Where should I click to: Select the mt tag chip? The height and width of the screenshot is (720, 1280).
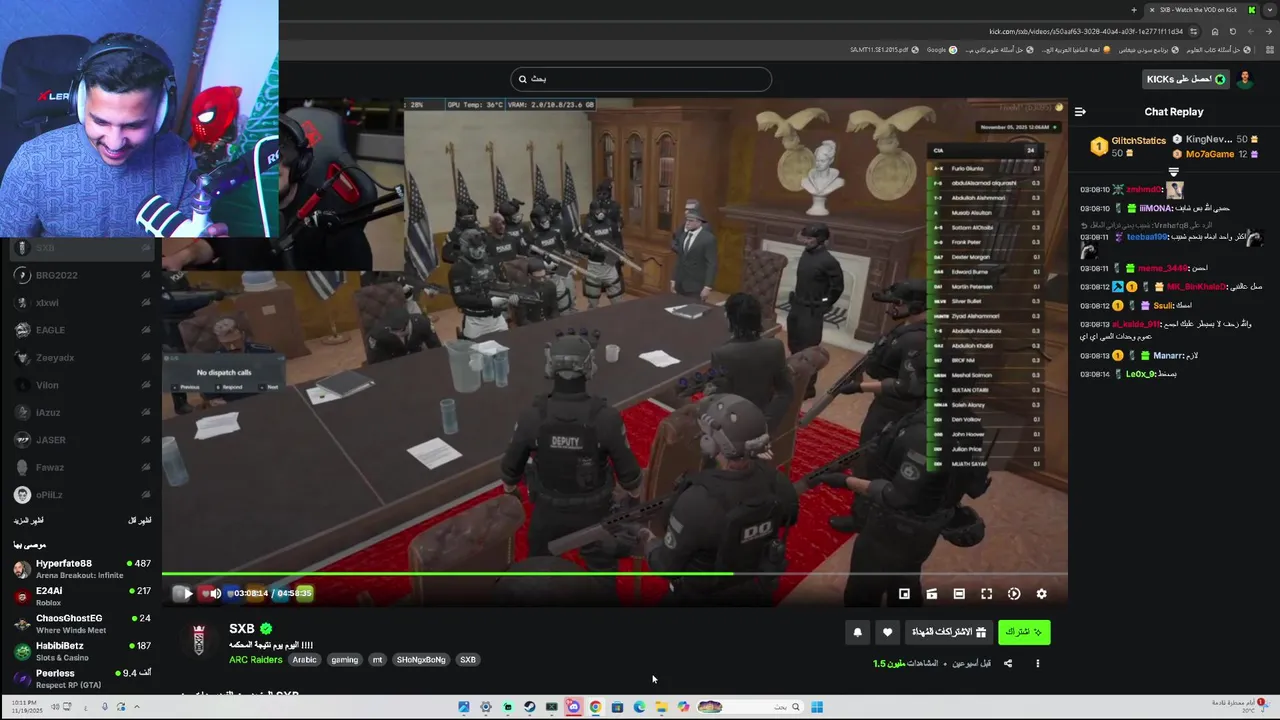pos(377,660)
